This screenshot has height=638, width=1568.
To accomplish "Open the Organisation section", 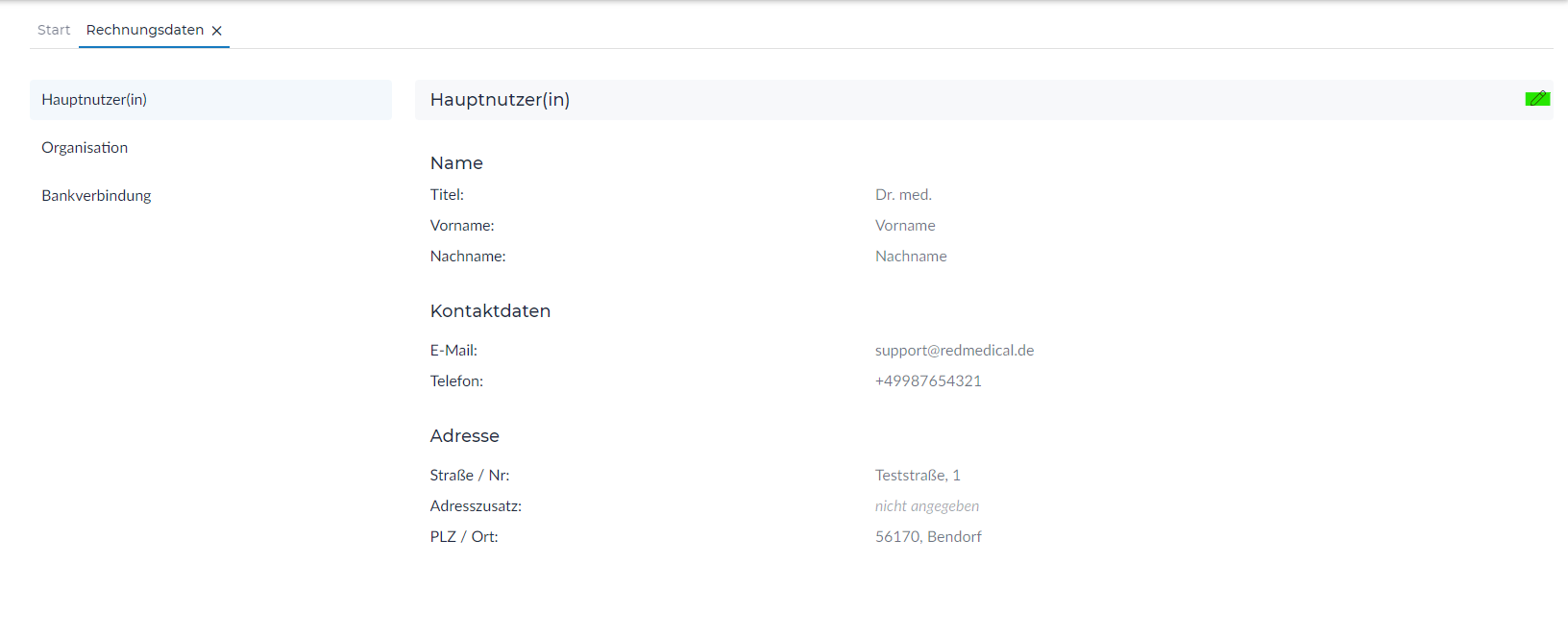I will (85, 148).
